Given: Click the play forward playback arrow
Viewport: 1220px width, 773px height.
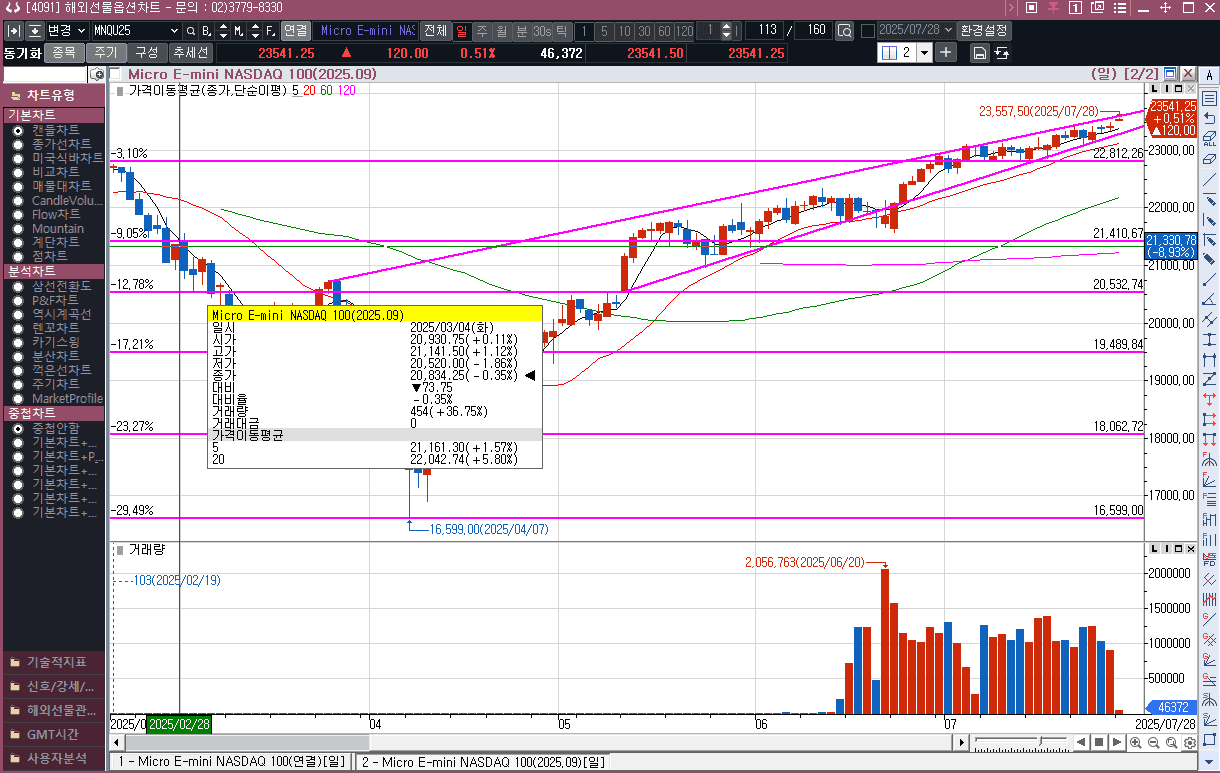Looking at the screenshot, I should (x=1116, y=742).
